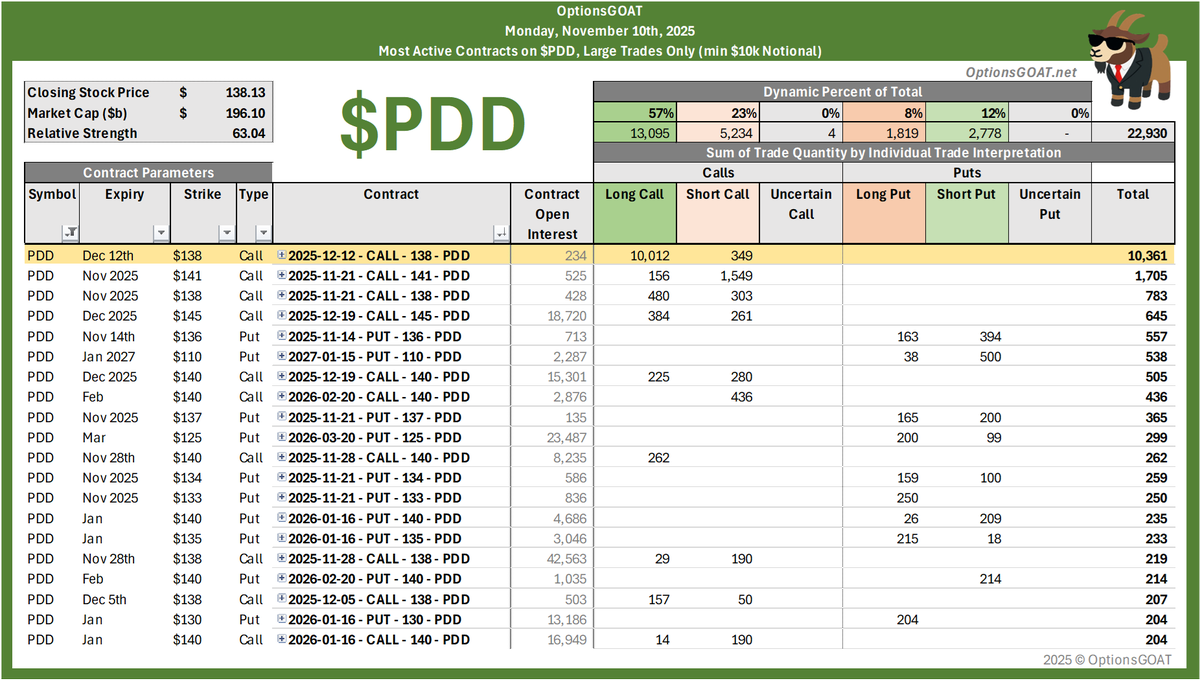Expand the 2027-01-15 PUT 110 contract row
Viewport: 1200px width, 680px height.
pyautogui.click(x=282, y=357)
